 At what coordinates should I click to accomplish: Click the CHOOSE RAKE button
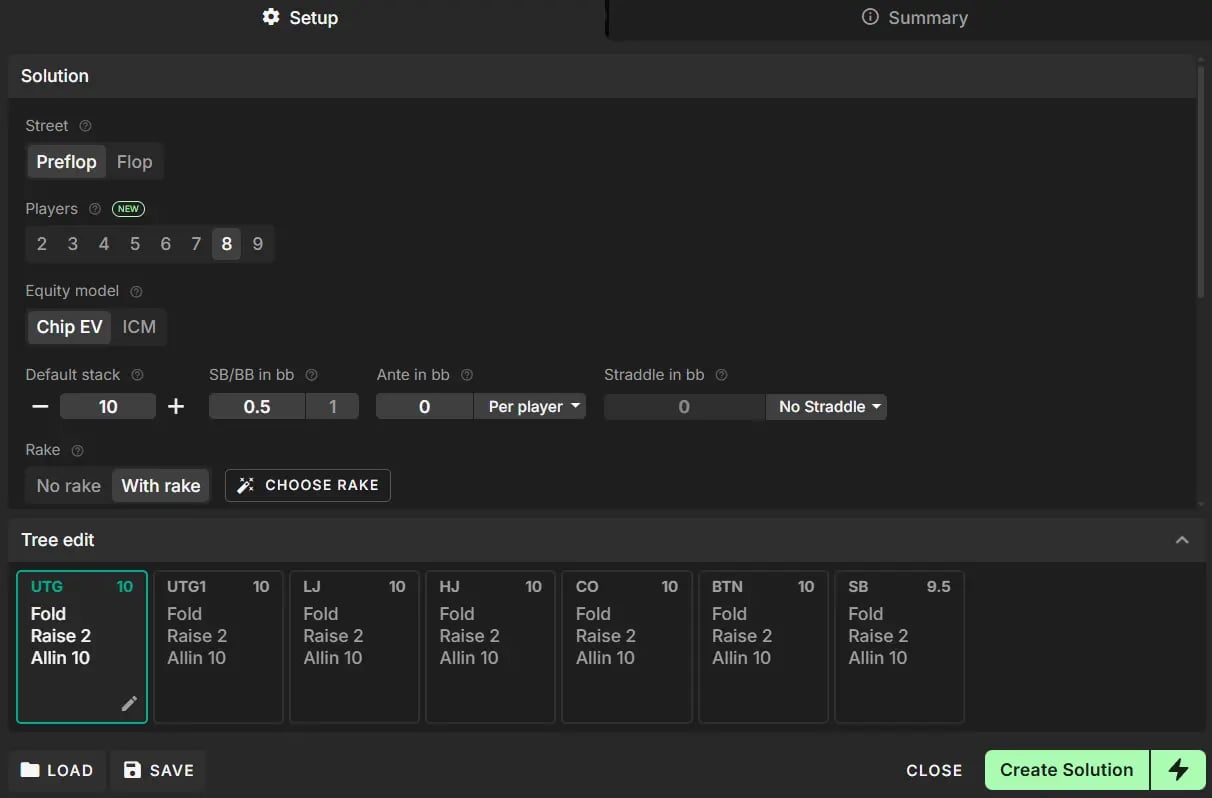(308, 485)
